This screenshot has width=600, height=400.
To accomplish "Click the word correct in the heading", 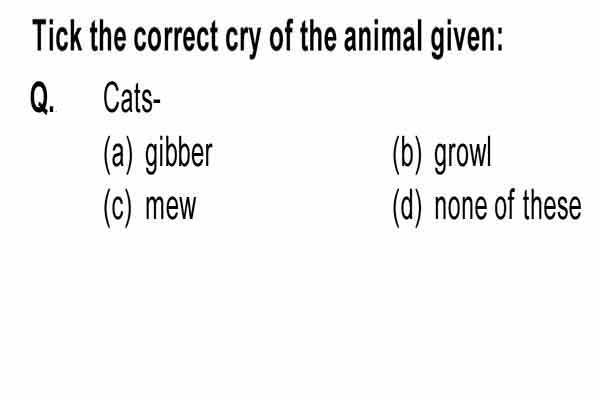I will [176, 36].
